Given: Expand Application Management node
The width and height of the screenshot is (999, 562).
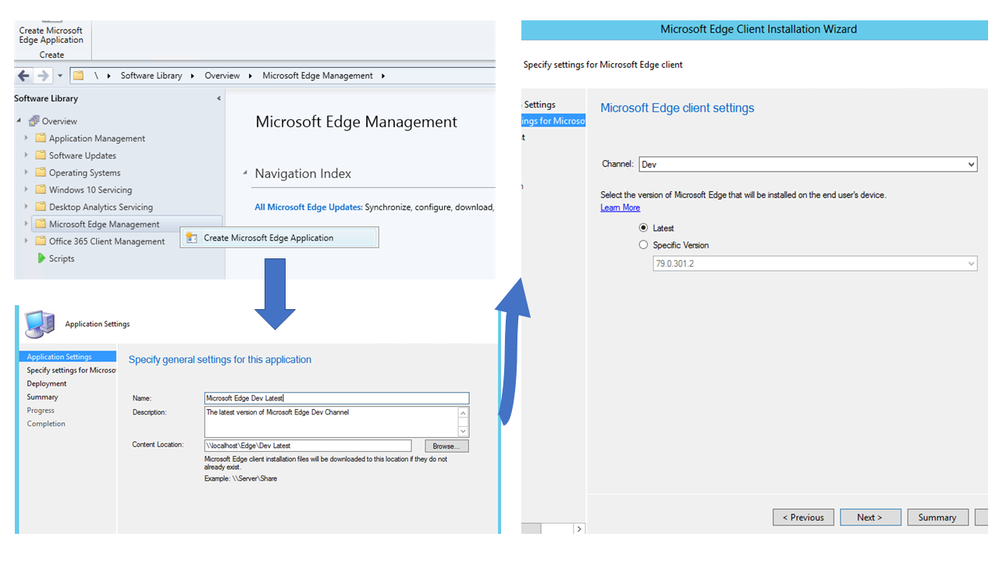Looking at the screenshot, I should pyautogui.click(x=26, y=138).
